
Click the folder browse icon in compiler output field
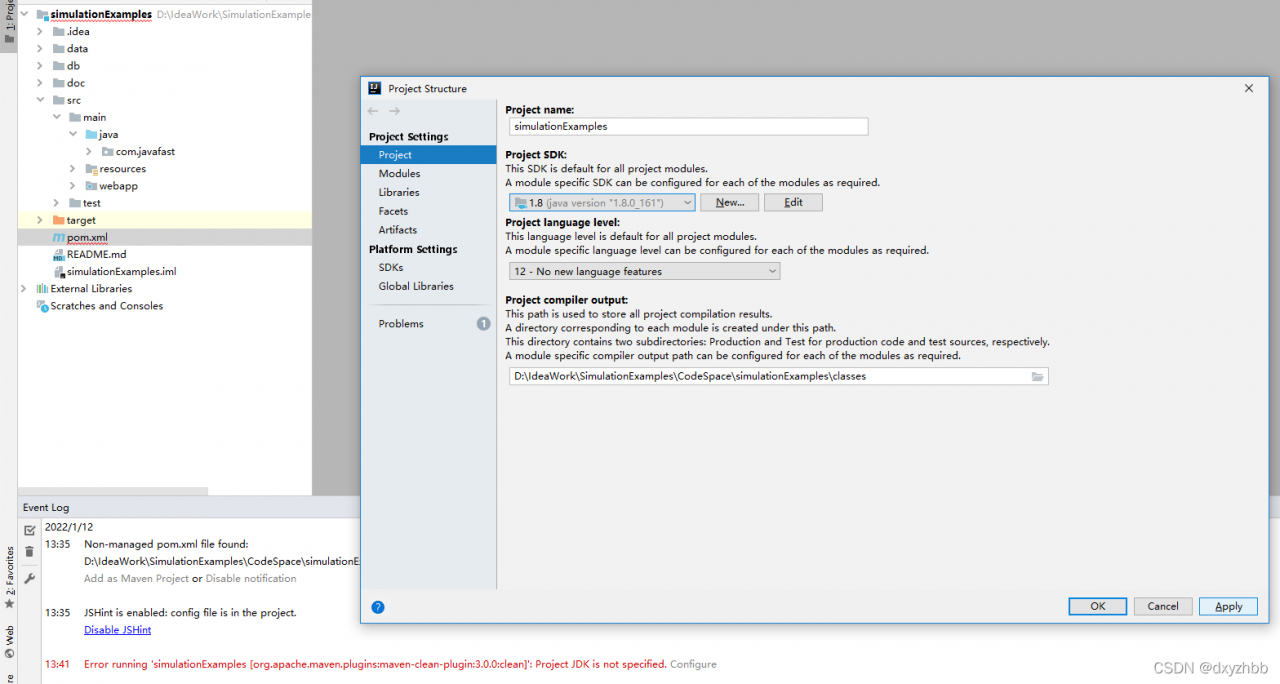pyautogui.click(x=1038, y=377)
